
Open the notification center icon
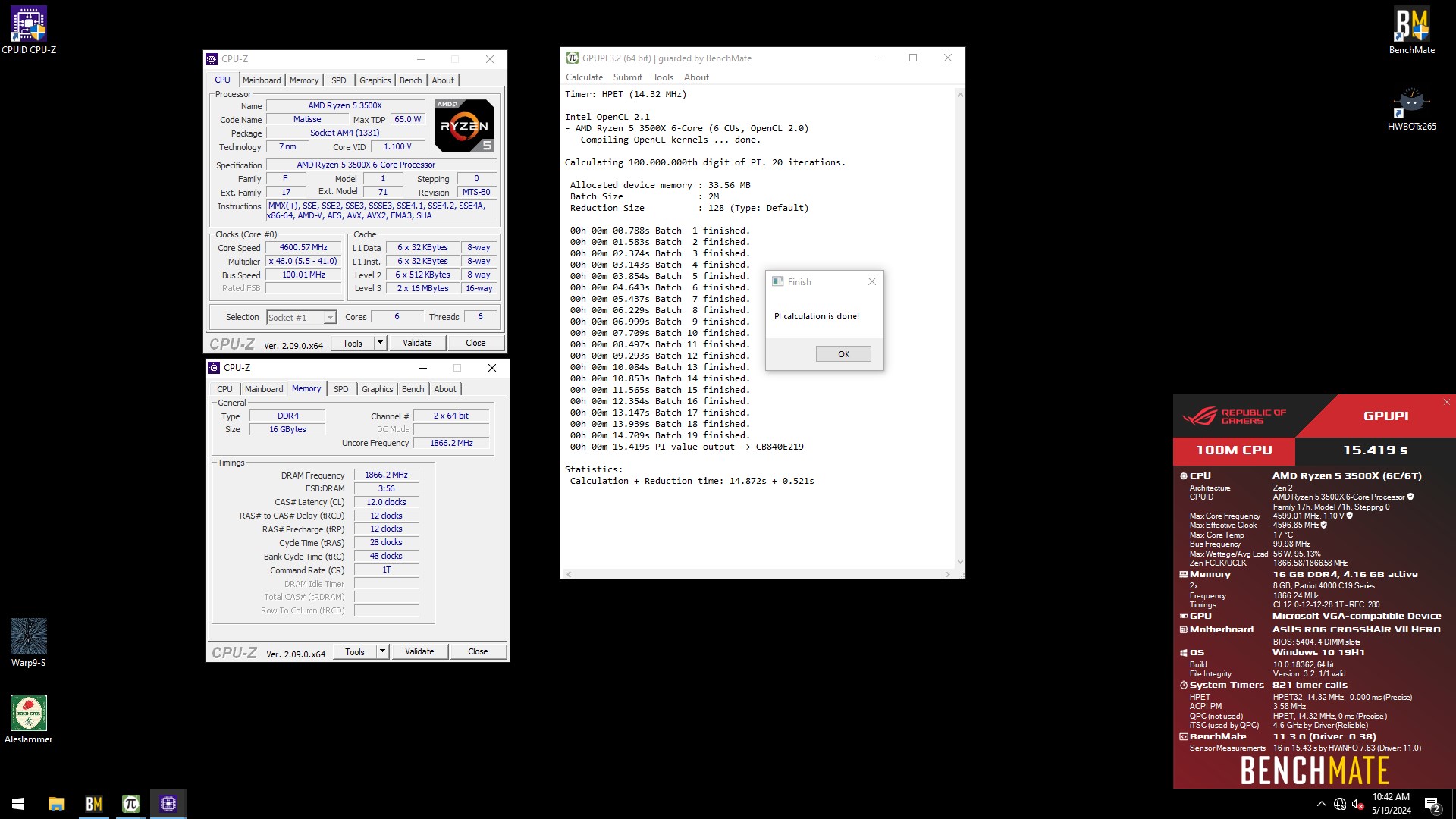tap(1432, 804)
